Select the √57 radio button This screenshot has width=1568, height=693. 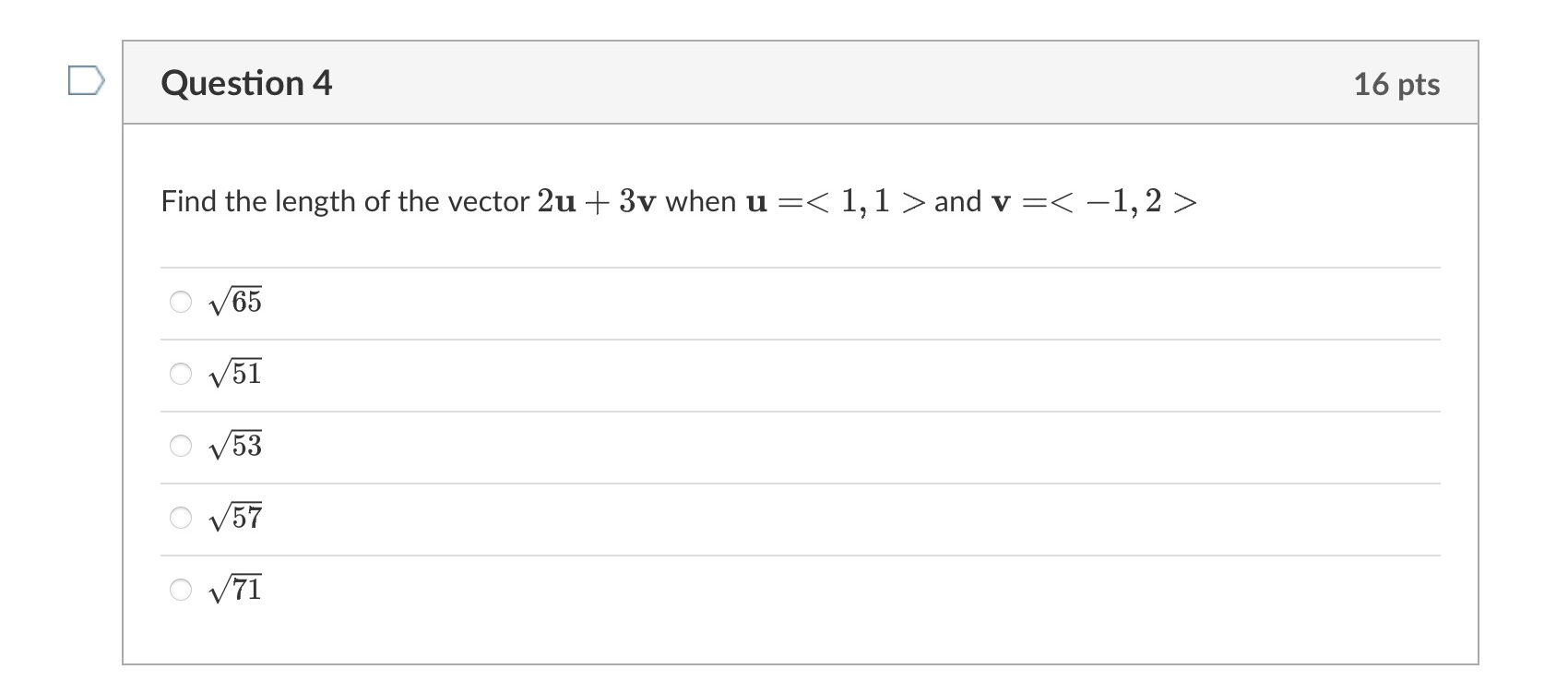click(x=181, y=519)
